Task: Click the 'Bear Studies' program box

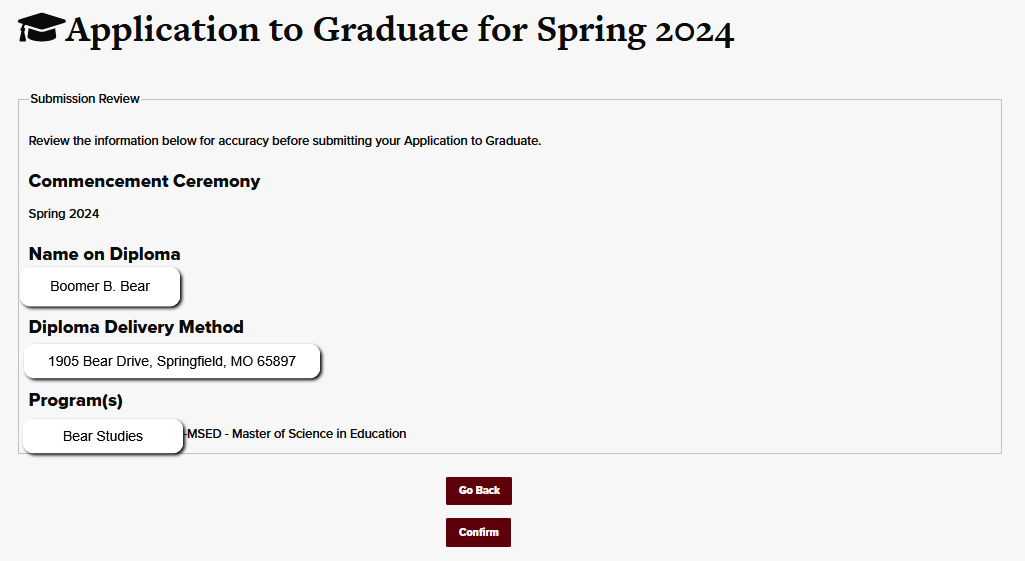Action: point(103,436)
